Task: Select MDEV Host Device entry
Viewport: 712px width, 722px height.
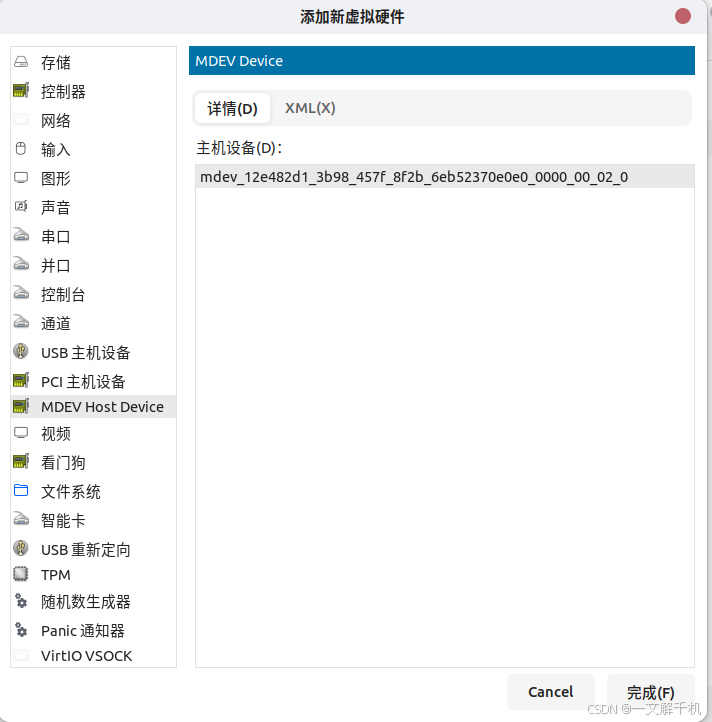Action: 93,407
